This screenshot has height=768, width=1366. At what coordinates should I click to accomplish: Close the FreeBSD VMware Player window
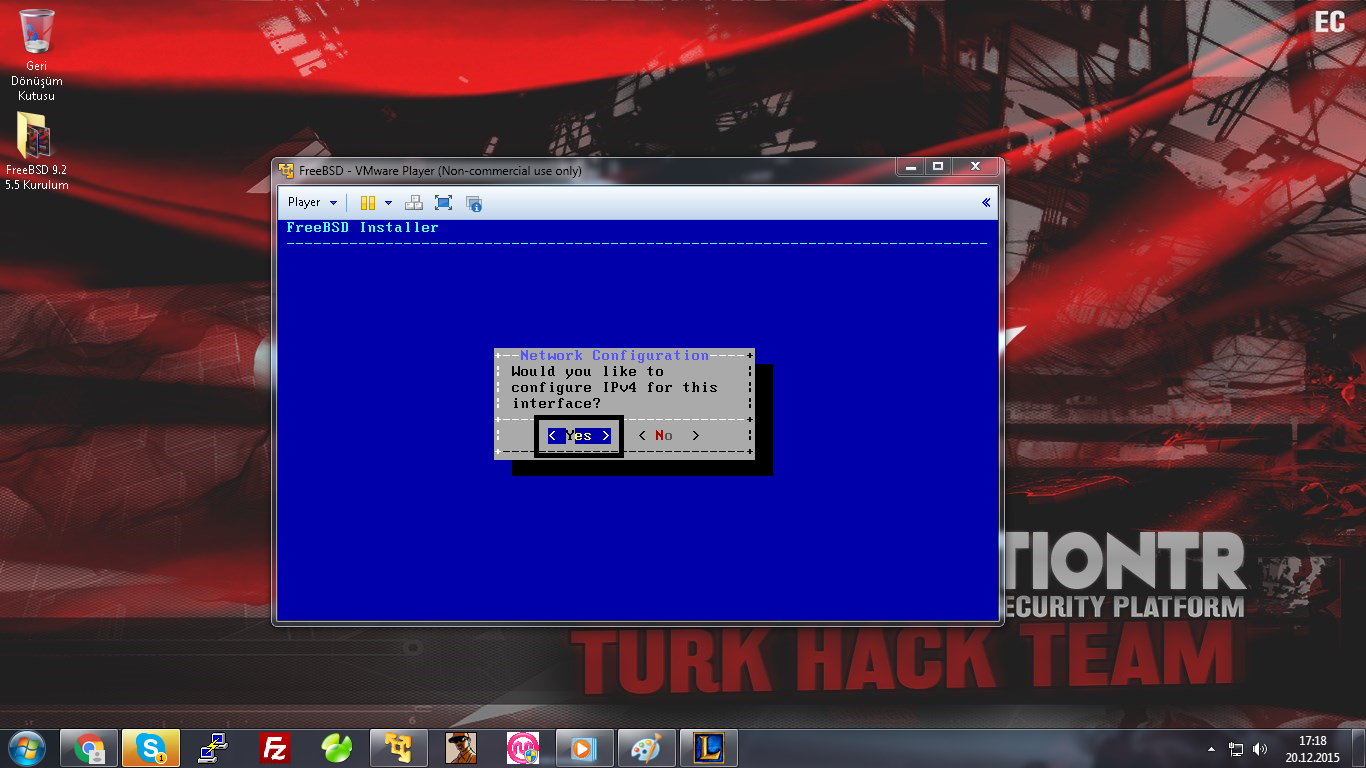(x=975, y=167)
